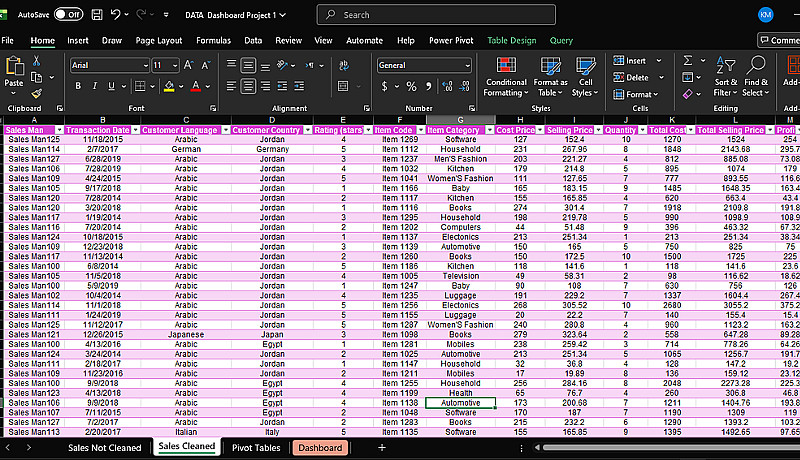Turn on the AutoSave toggle
Viewport: 800px width, 460px height.
68,15
